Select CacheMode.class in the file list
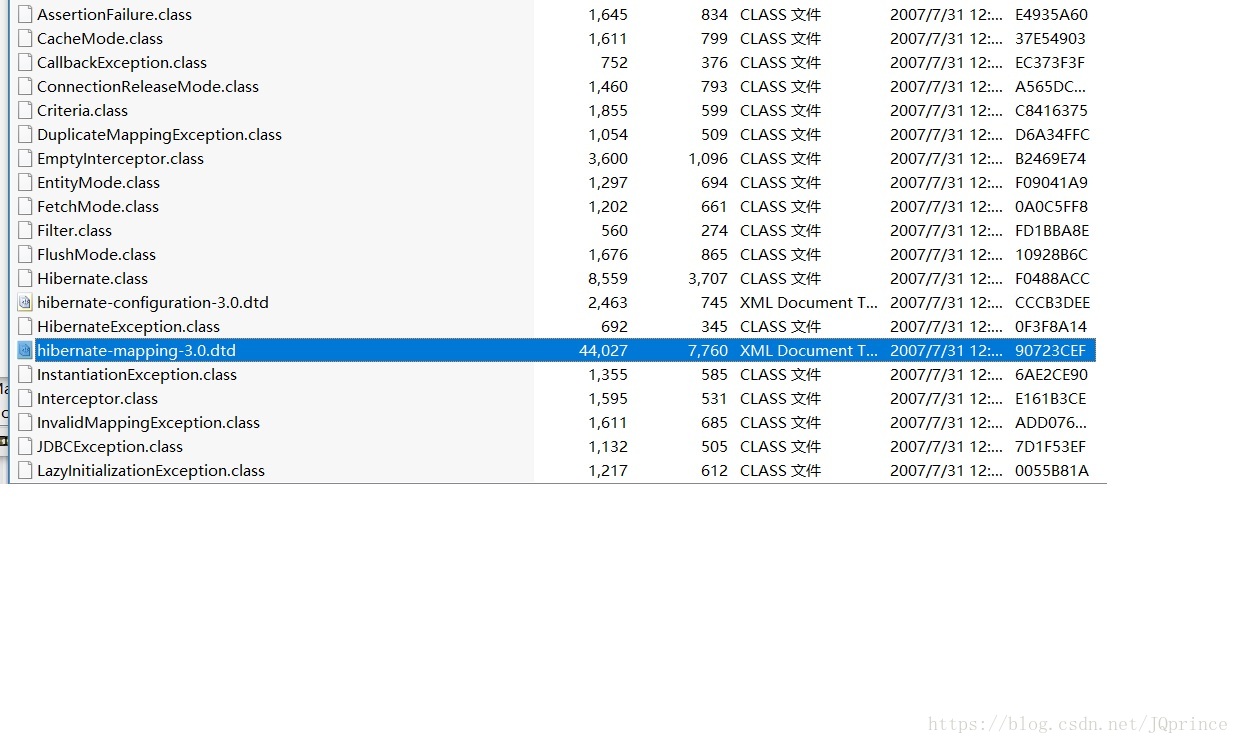Screen dimensions: 1239x744 point(100,38)
